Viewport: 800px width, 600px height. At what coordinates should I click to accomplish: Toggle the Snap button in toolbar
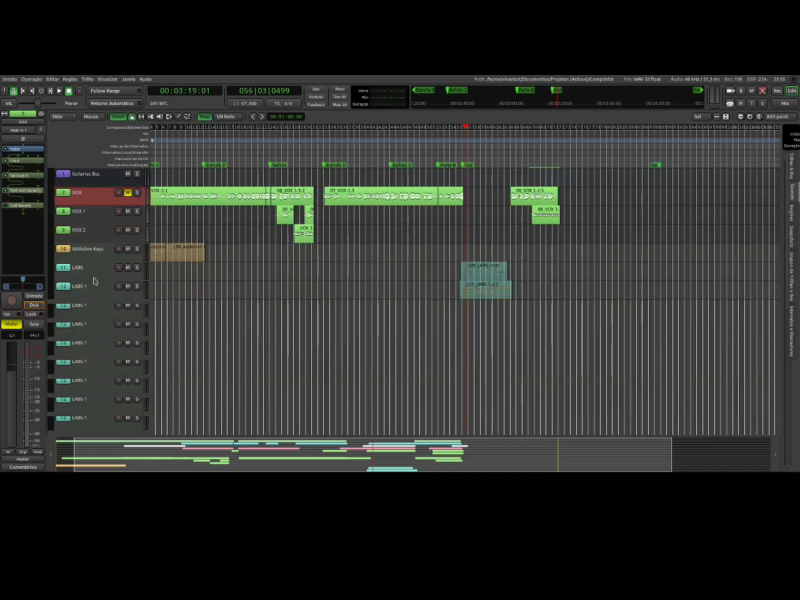click(x=204, y=116)
